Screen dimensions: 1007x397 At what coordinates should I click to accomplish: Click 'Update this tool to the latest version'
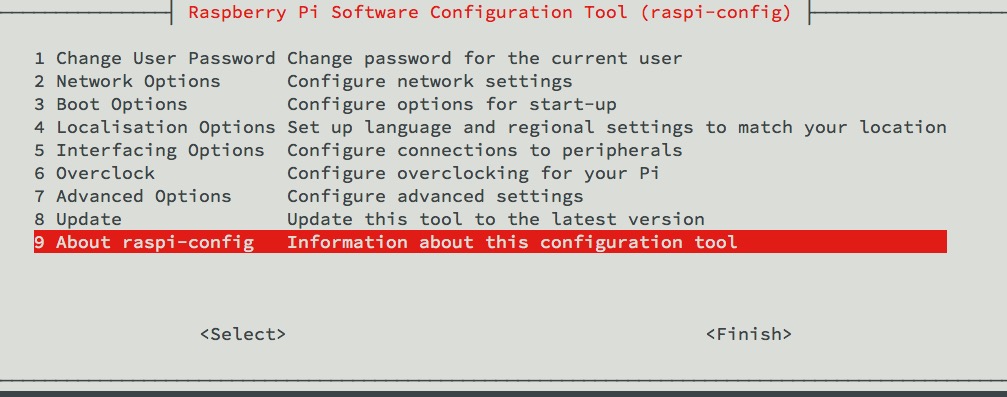[x=496, y=219]
